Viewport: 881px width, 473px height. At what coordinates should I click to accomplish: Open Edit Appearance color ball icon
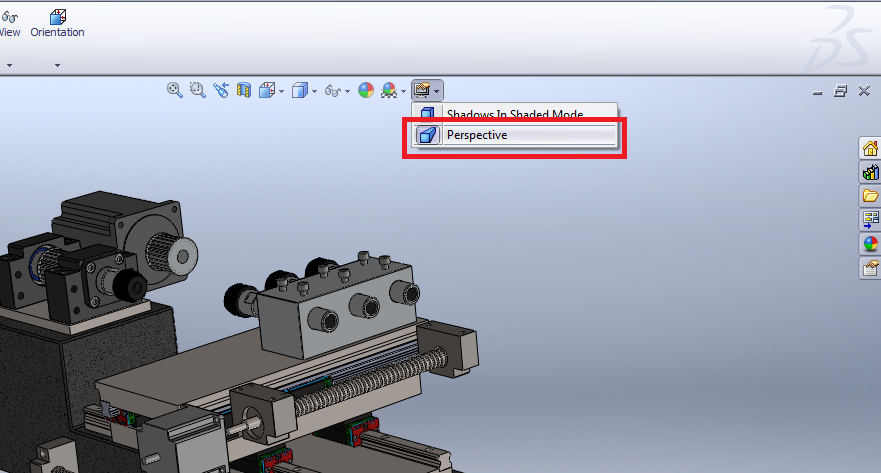(365, 90)
